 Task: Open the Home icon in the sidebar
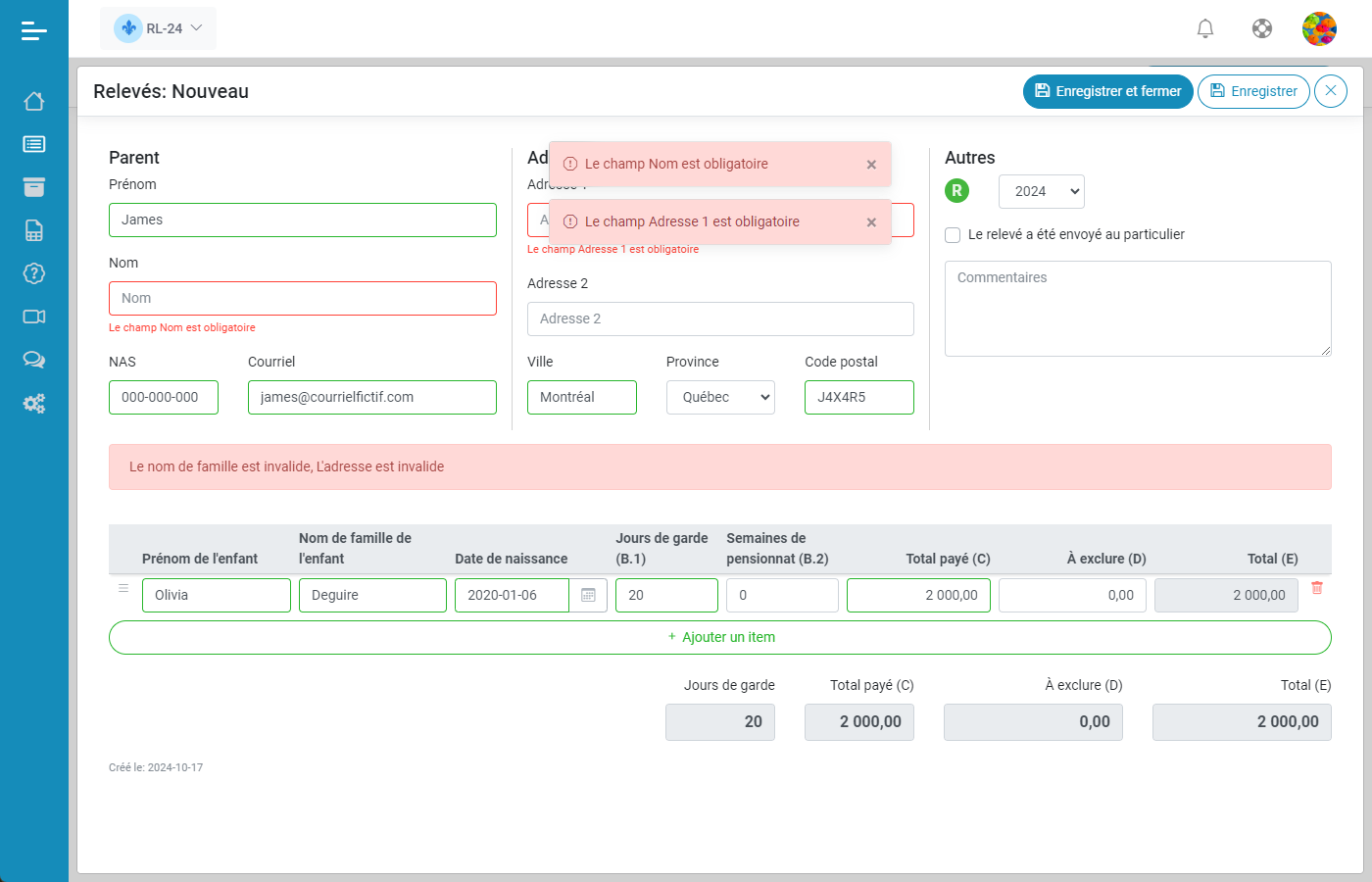(34, 101)
